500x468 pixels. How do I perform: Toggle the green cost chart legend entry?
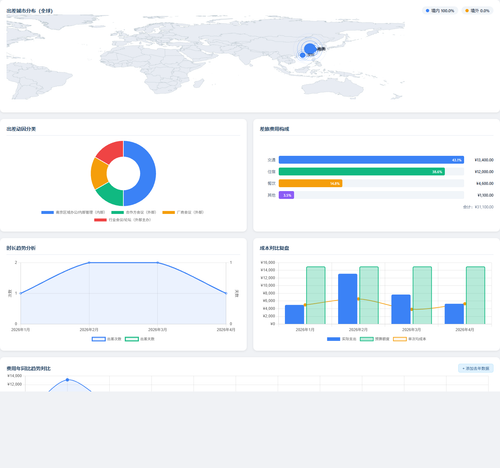tap(375, 339)
